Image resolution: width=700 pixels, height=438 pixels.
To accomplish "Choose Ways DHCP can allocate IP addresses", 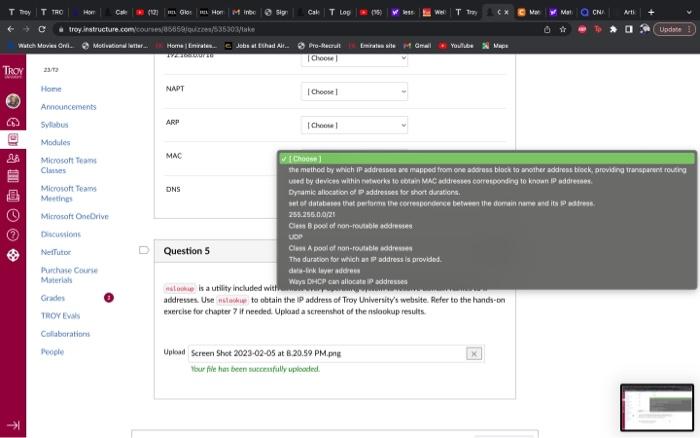I will 487,281.
